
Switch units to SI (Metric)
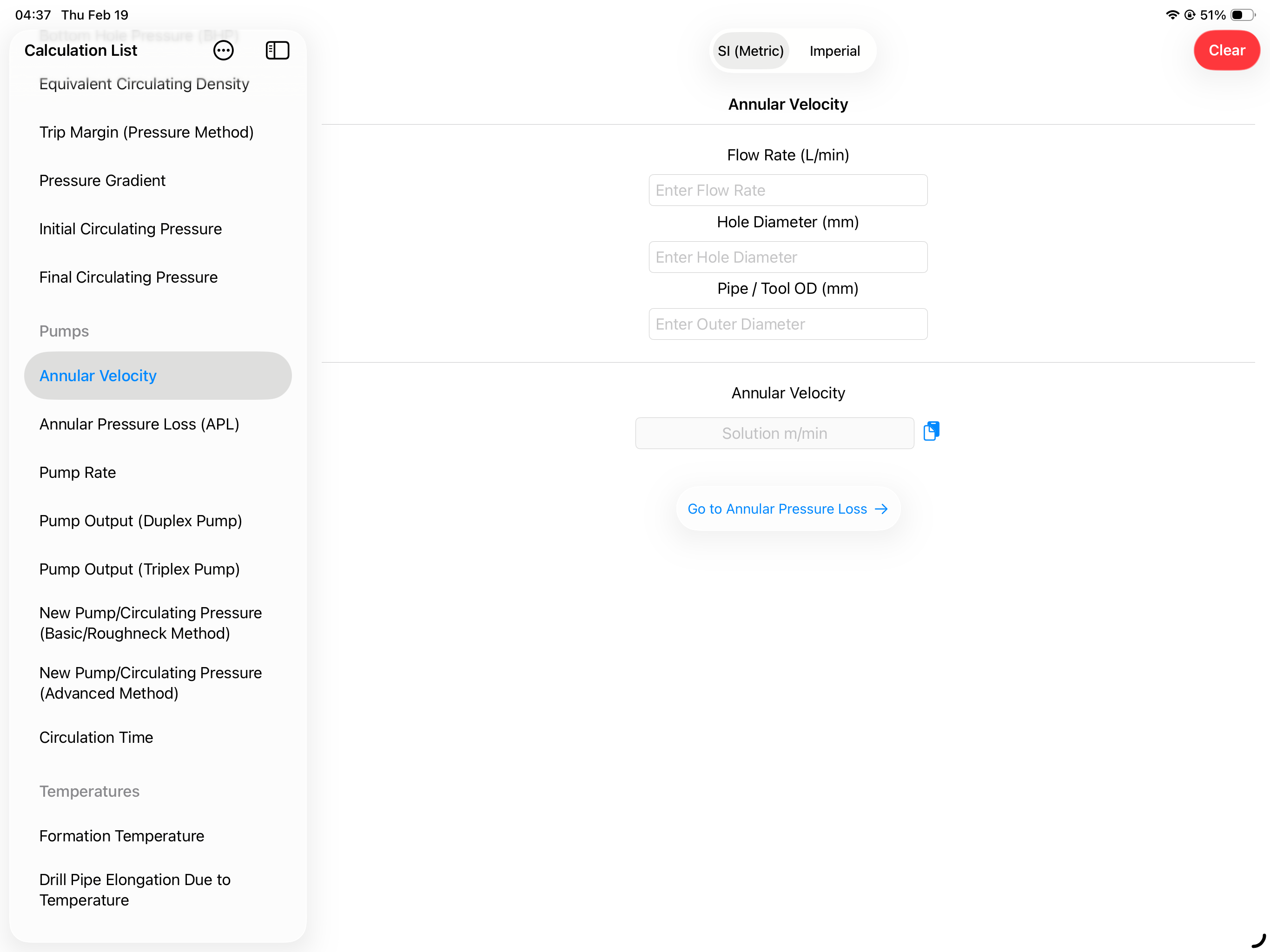pos(750,51)
